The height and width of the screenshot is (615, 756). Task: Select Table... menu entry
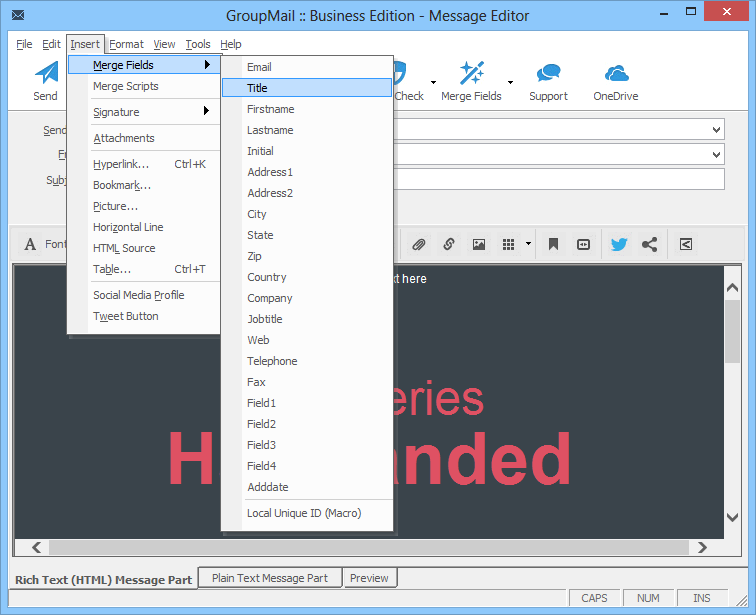[x=144, y=269]
